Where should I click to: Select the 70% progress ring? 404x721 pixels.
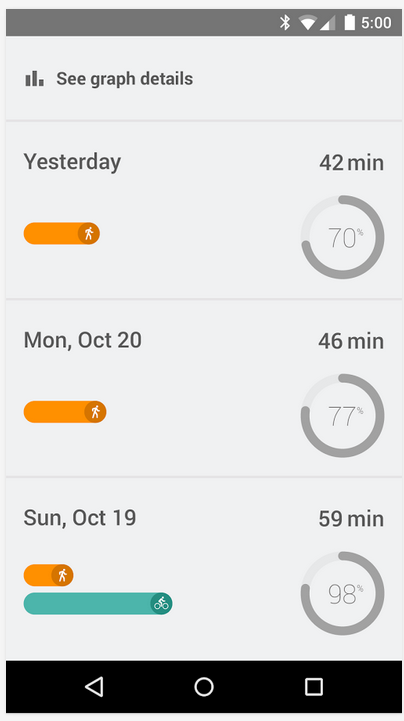pos(342,237)
